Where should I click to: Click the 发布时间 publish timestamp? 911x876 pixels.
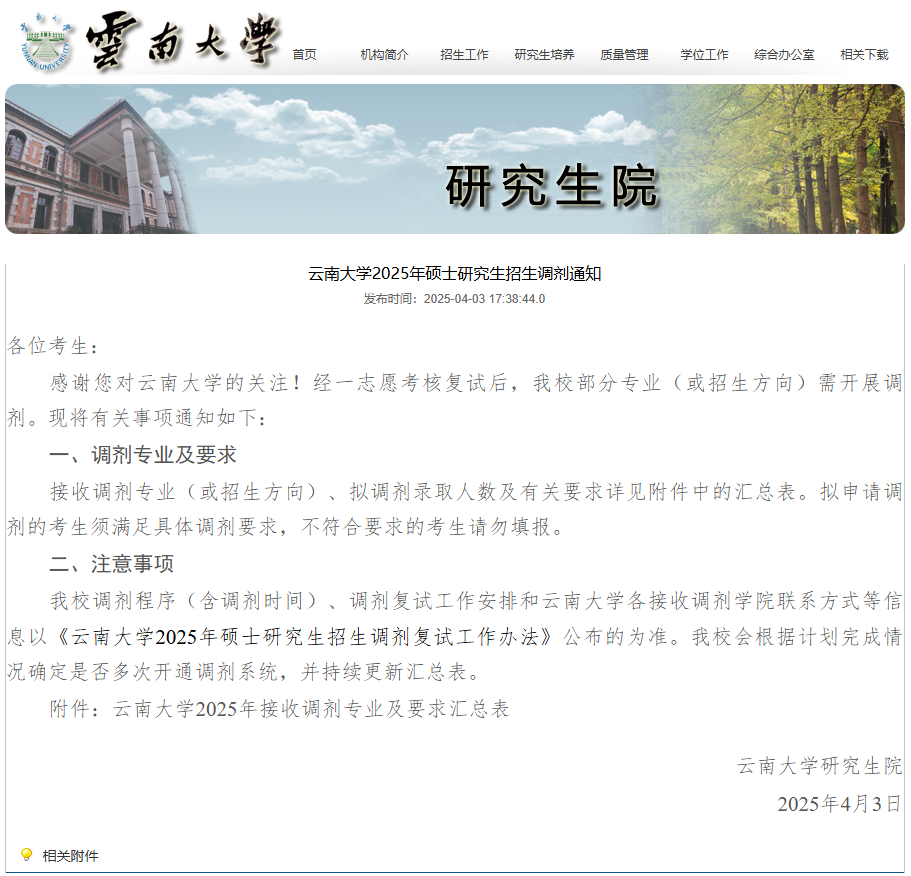(x=455, y=299)
